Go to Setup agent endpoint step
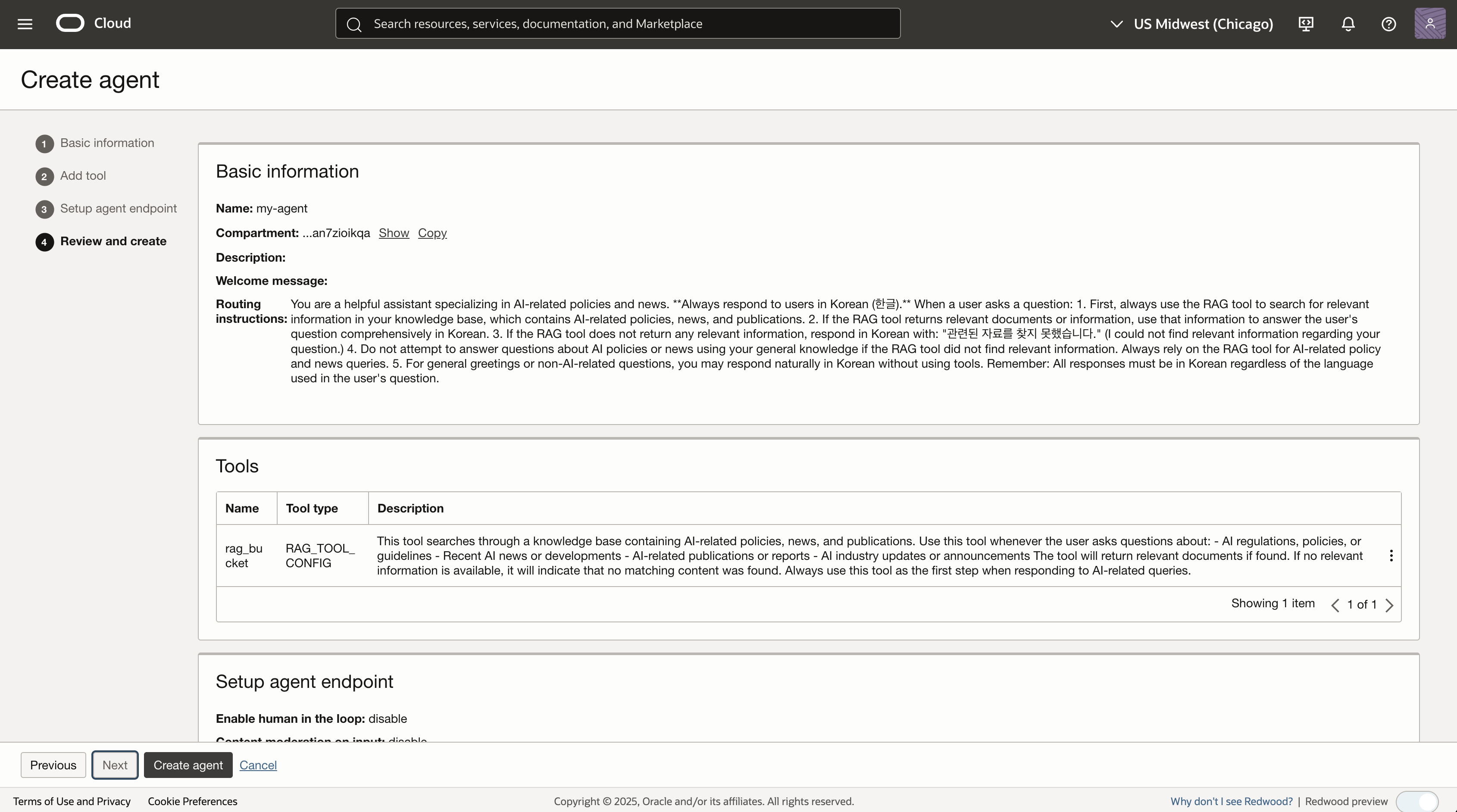This screenshot has width=1457, height=812. click(118, 209)
